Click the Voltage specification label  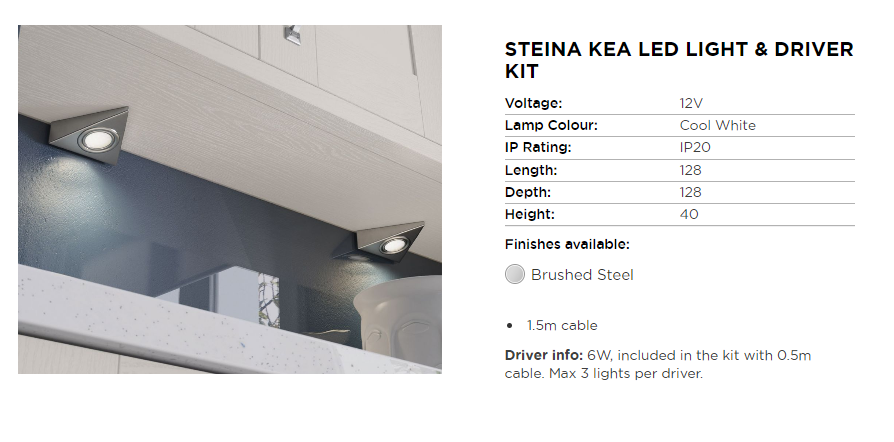(x=534, y=103)
